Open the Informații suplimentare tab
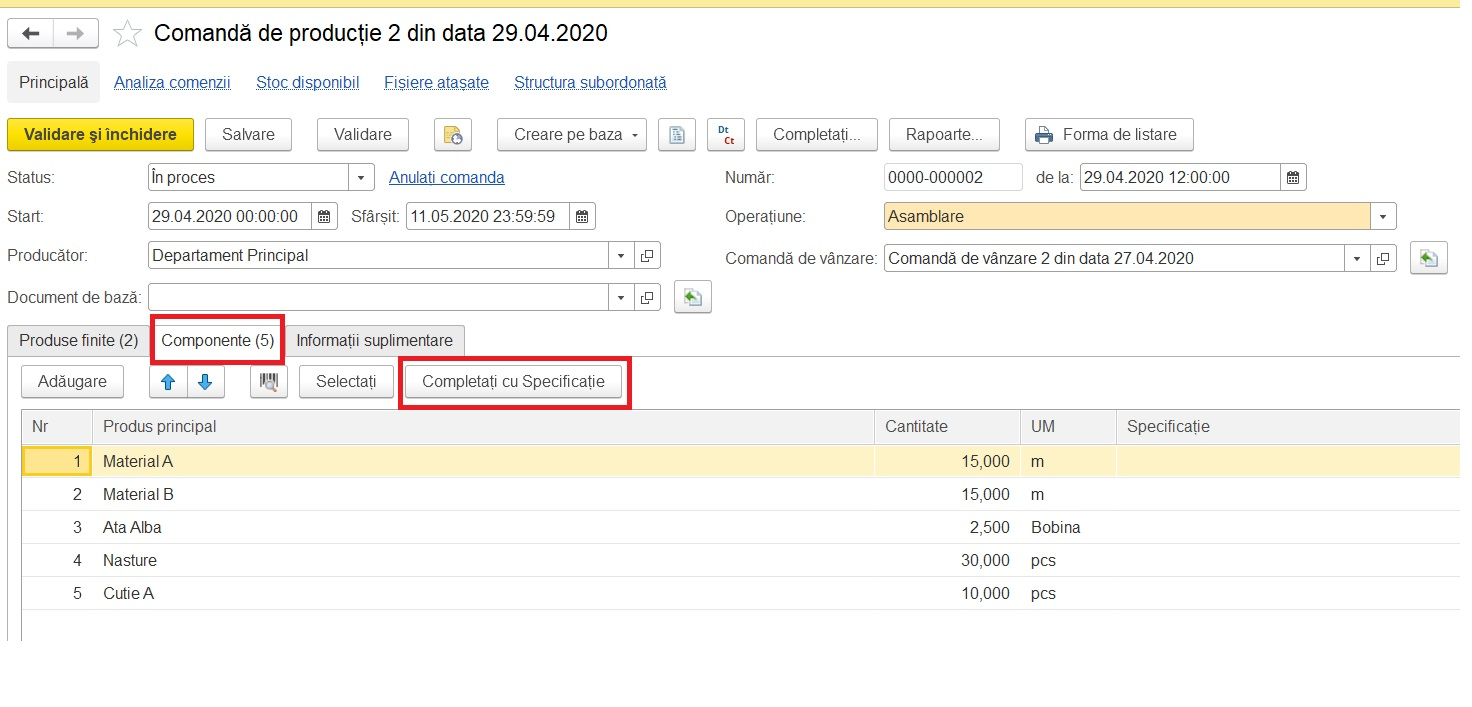The height and width of the screenshot is (707, 1472). point(374,341)
